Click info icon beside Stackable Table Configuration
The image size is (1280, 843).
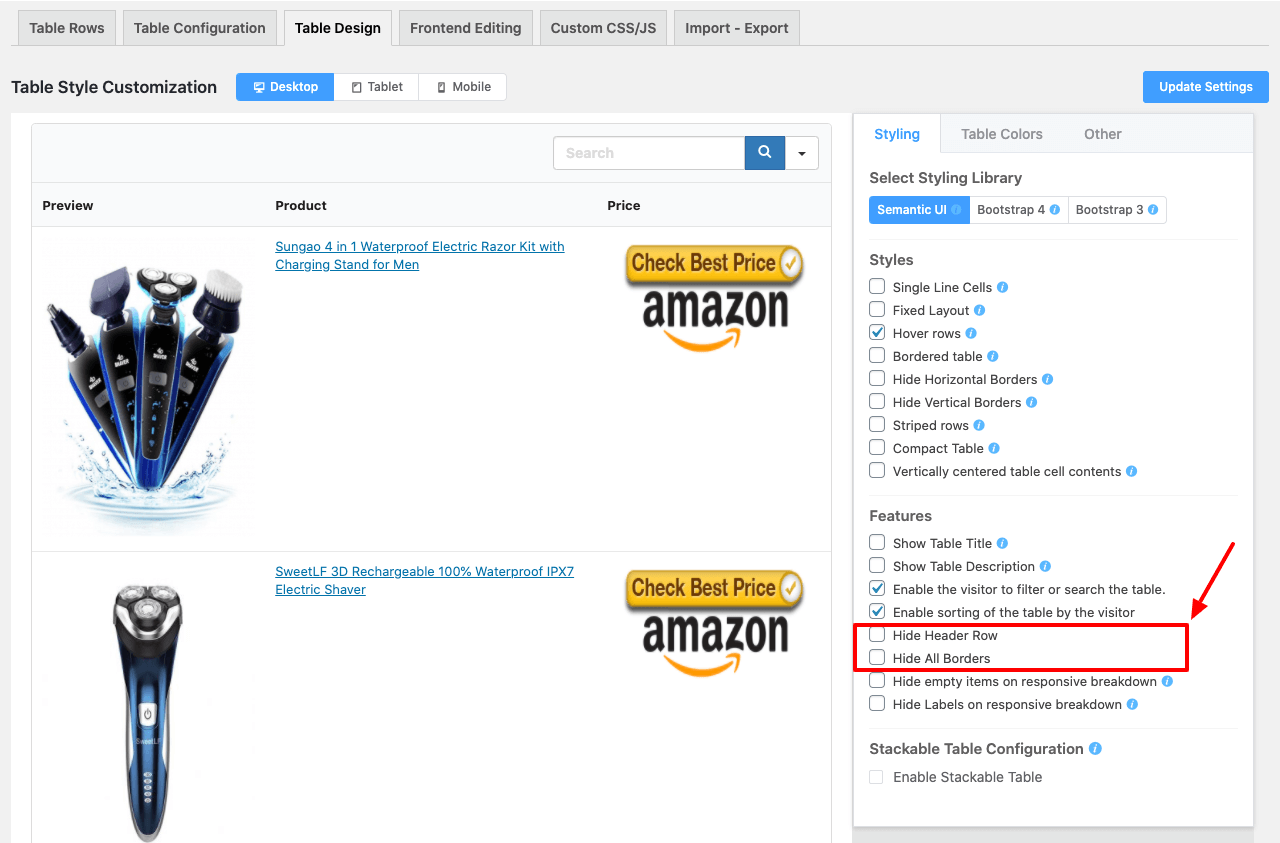pos(1095,748)
